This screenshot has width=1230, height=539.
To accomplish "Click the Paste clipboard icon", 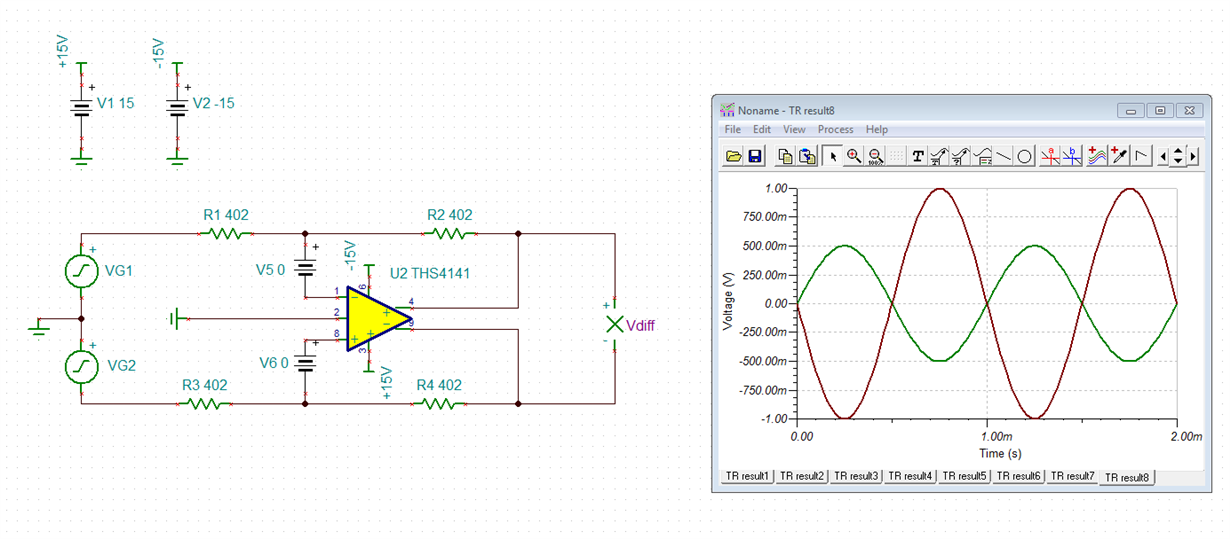I will click(807, 156).
